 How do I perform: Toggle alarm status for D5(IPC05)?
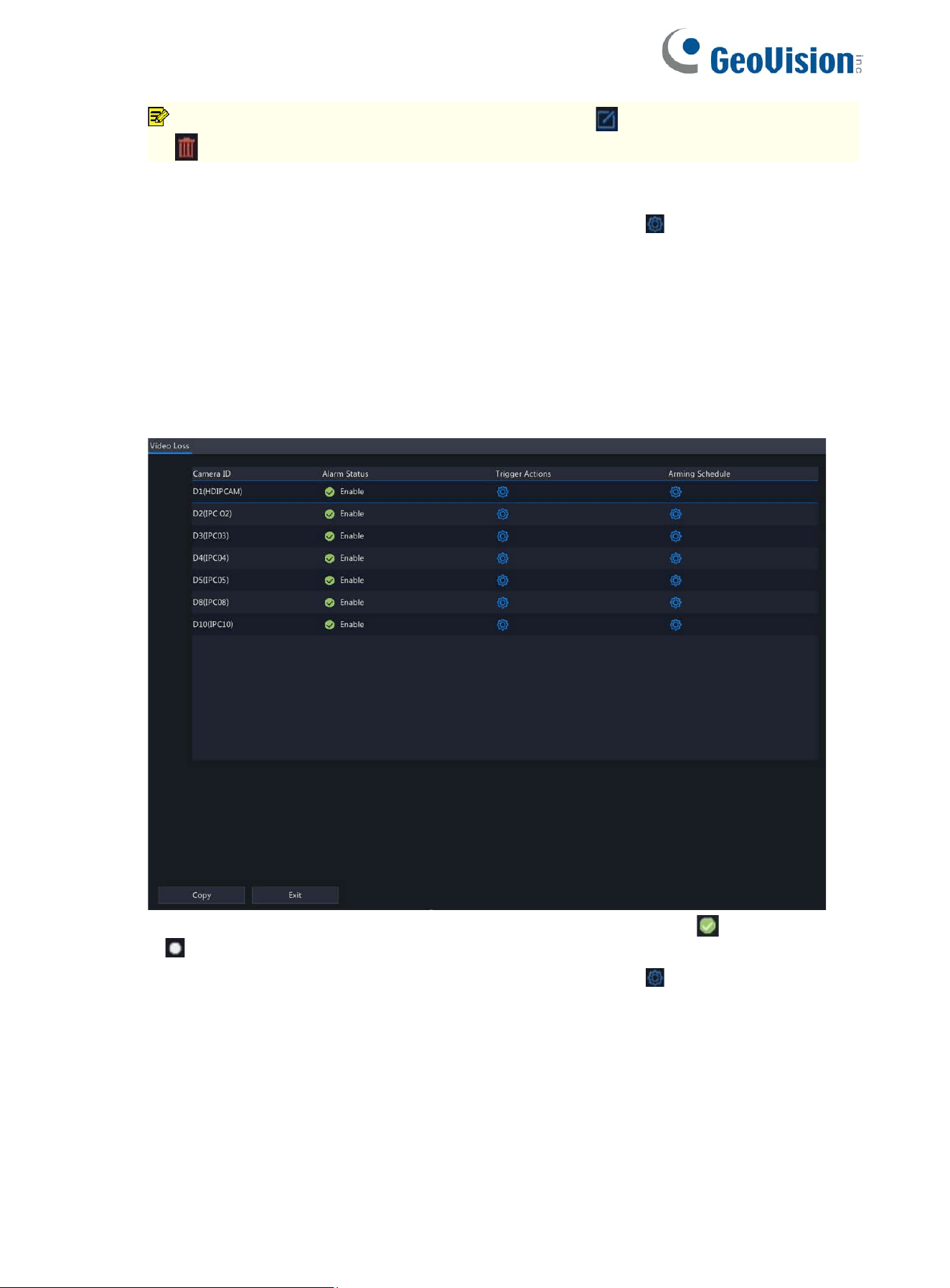tap(329, 581)
